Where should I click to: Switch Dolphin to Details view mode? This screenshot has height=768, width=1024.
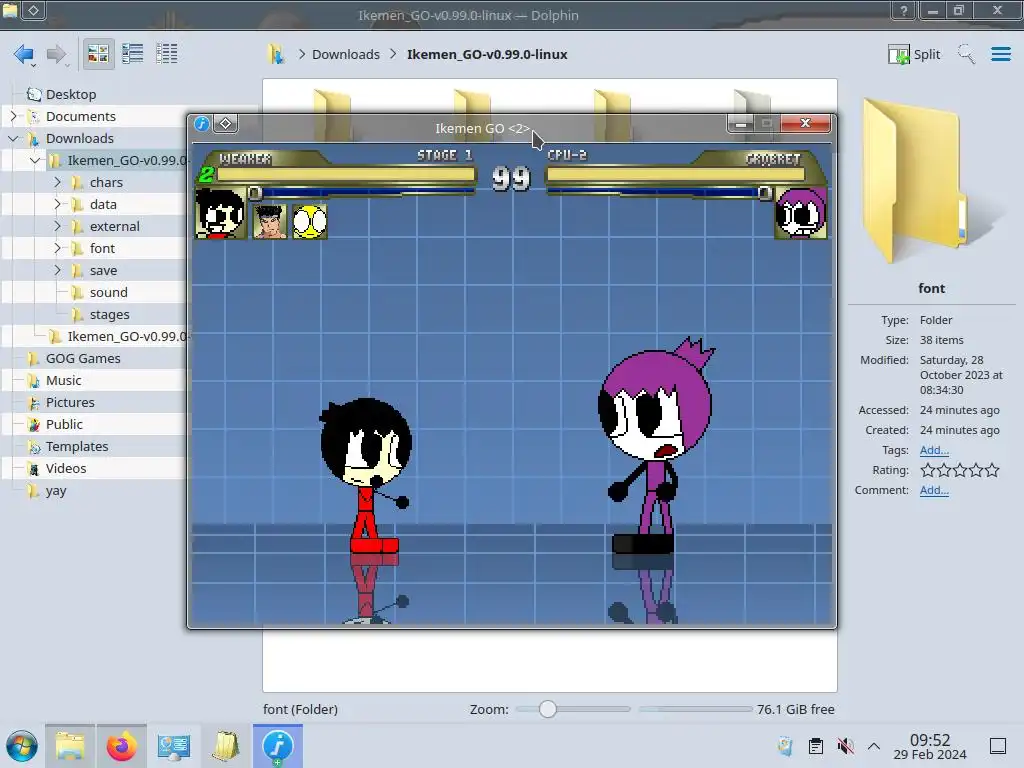pyautogui.click(x=167, y=54)
